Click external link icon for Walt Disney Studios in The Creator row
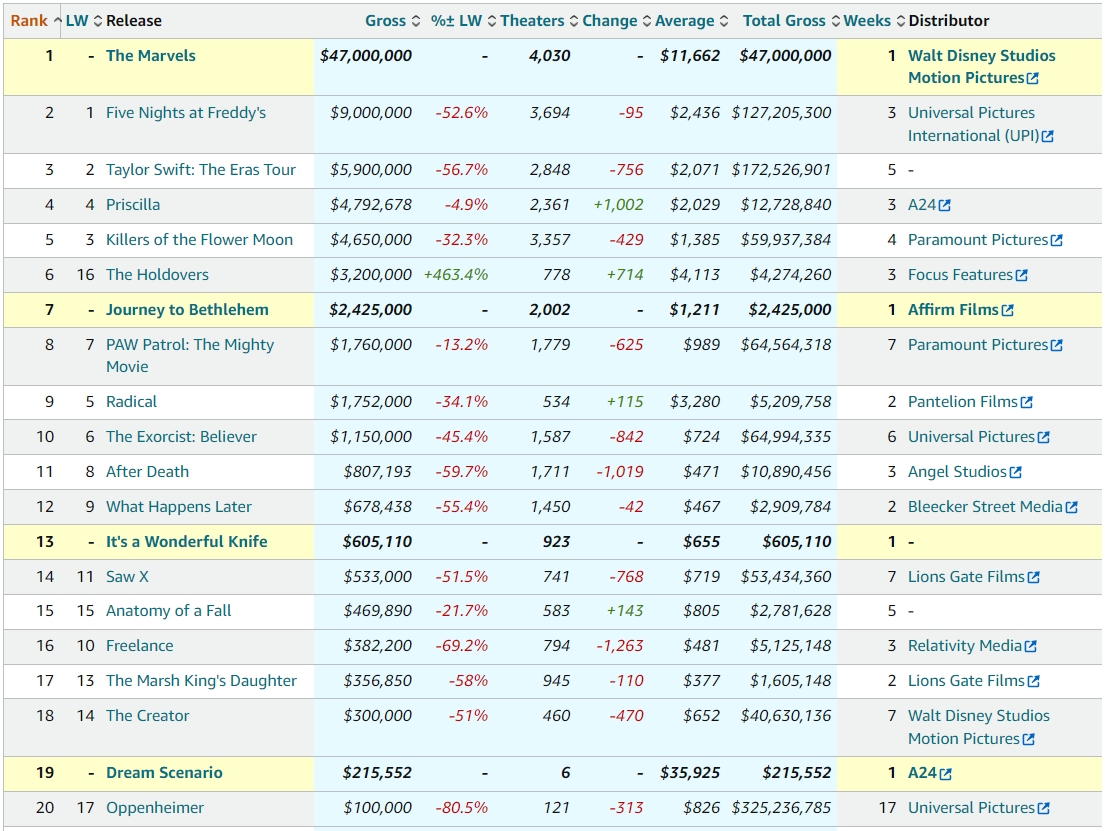This screenshot has width=1105, height=831. tap(1028, 739)
